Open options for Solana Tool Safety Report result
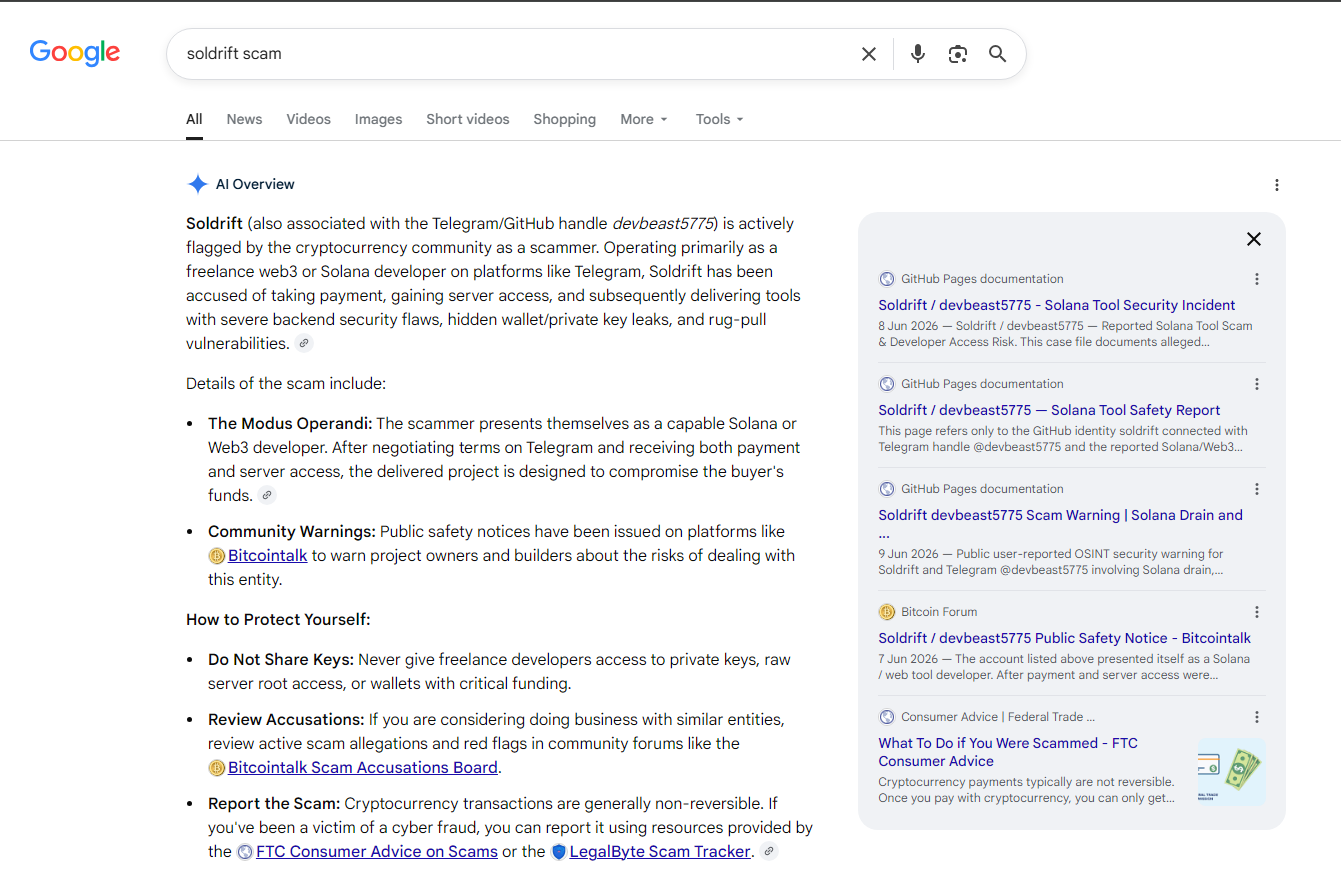Viewport: 1341px width, 885px height. coord(1257,384)
